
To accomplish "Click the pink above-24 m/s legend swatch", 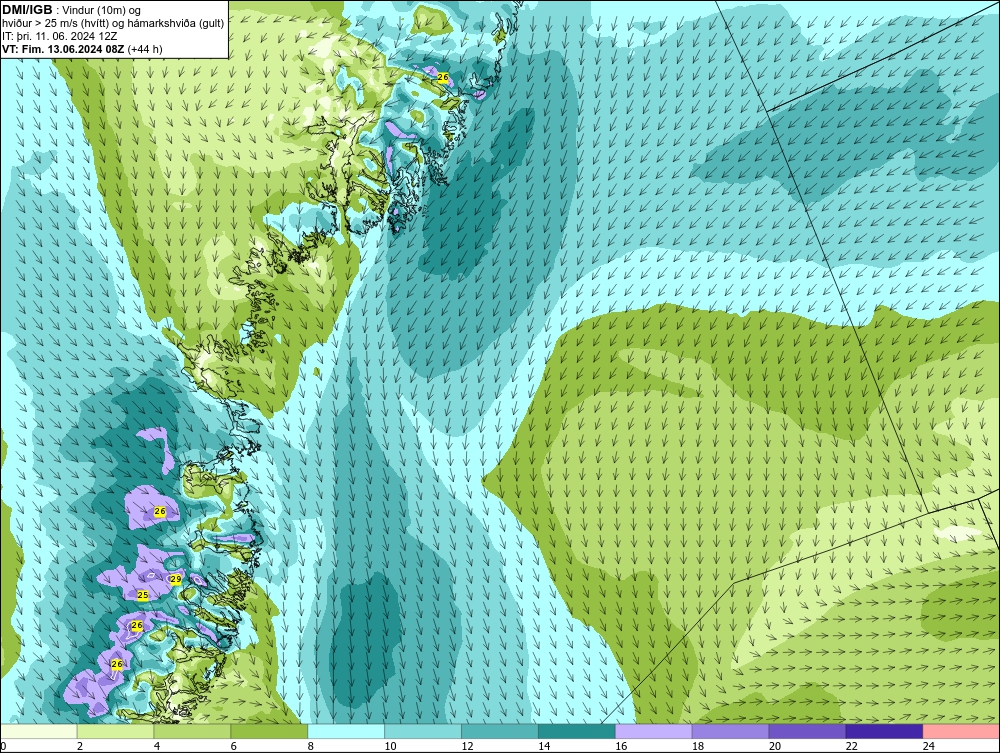I will click(x=961, y=731).
